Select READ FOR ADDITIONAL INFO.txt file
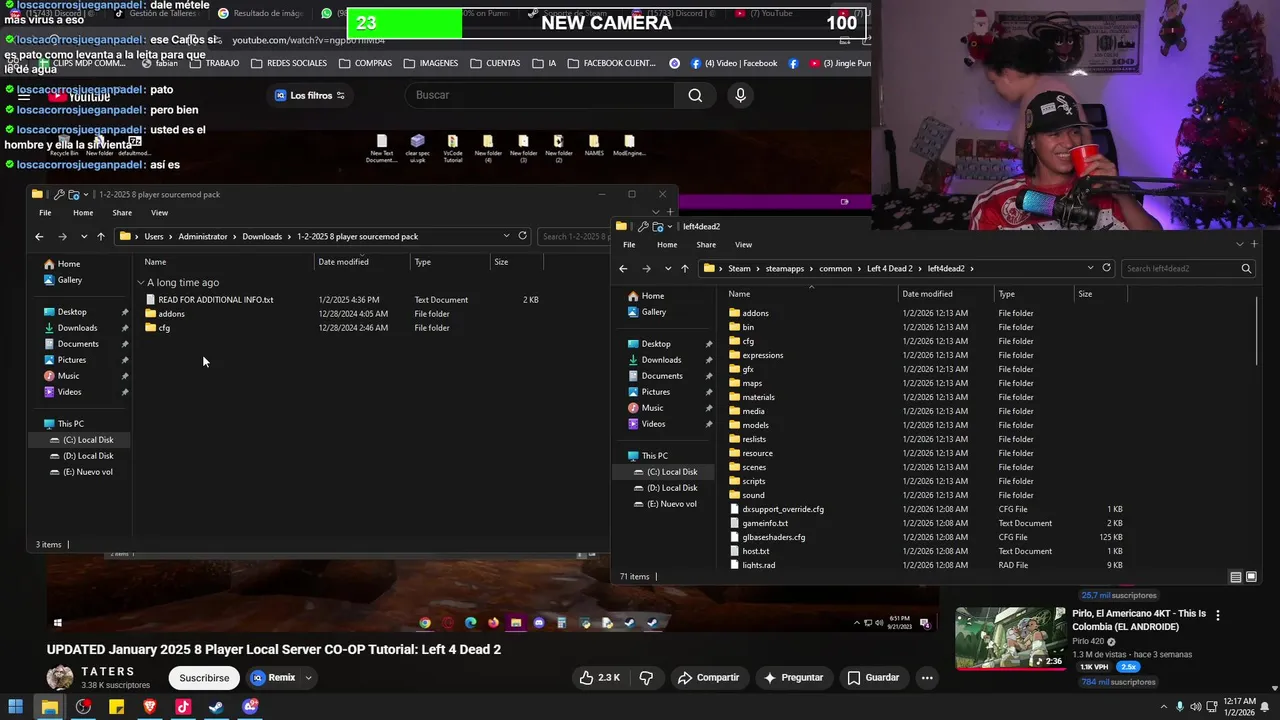The width and height of the screenshot is (1280, 720). pyautogui.click(x=209, y=300)
